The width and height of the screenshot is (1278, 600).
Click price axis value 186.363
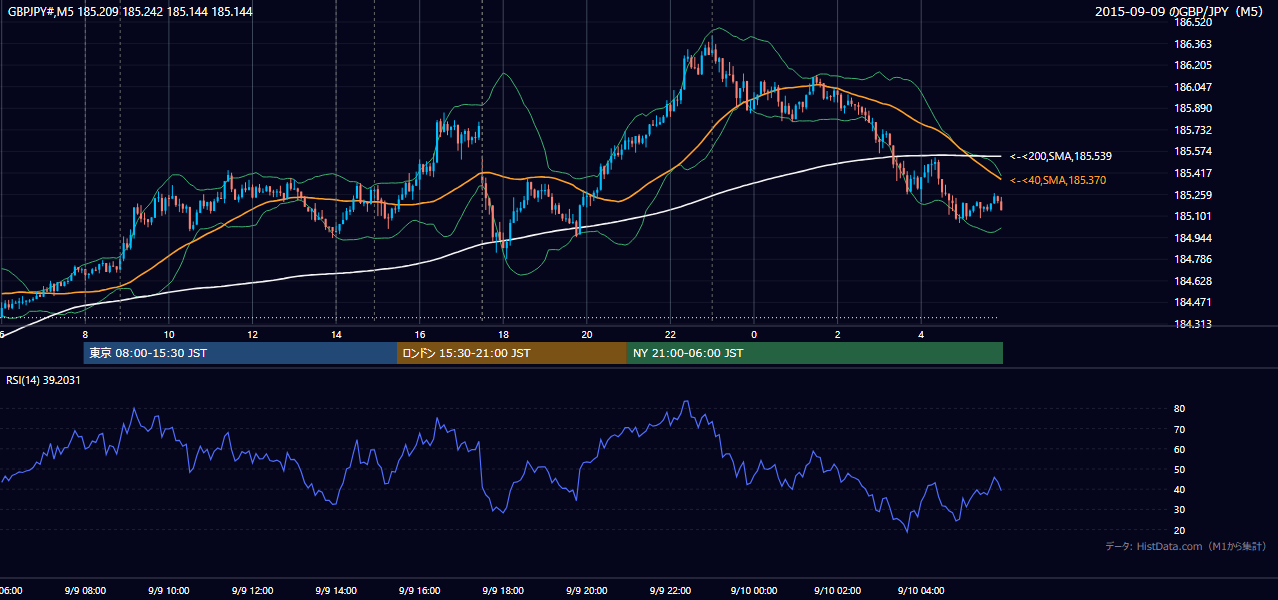pos(1193,44)
